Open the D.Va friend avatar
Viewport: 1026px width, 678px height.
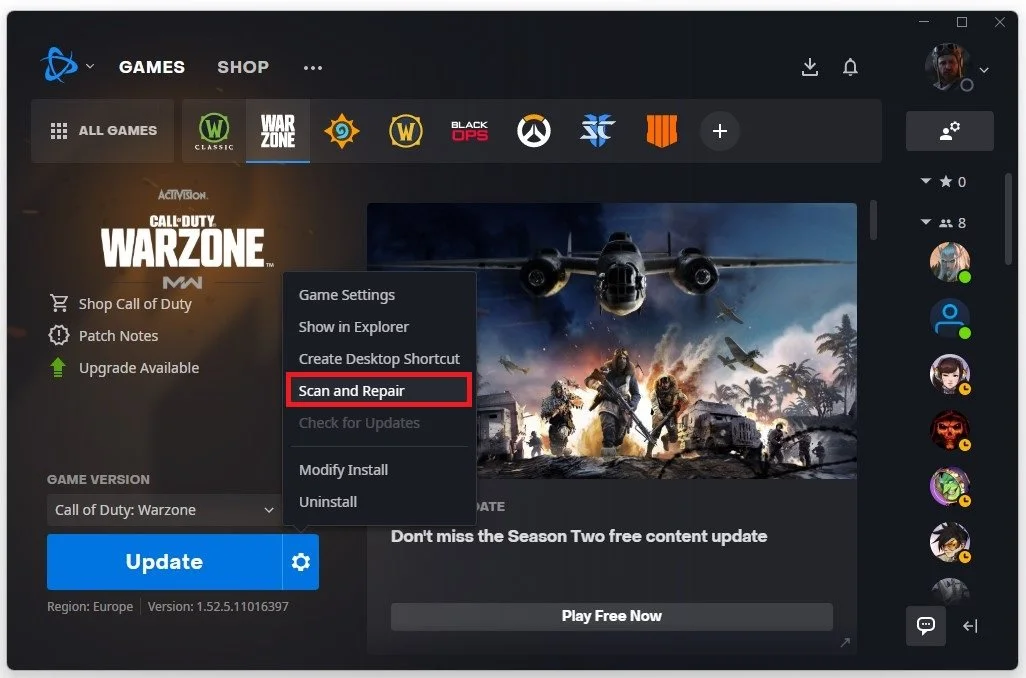tap(949, 374)
